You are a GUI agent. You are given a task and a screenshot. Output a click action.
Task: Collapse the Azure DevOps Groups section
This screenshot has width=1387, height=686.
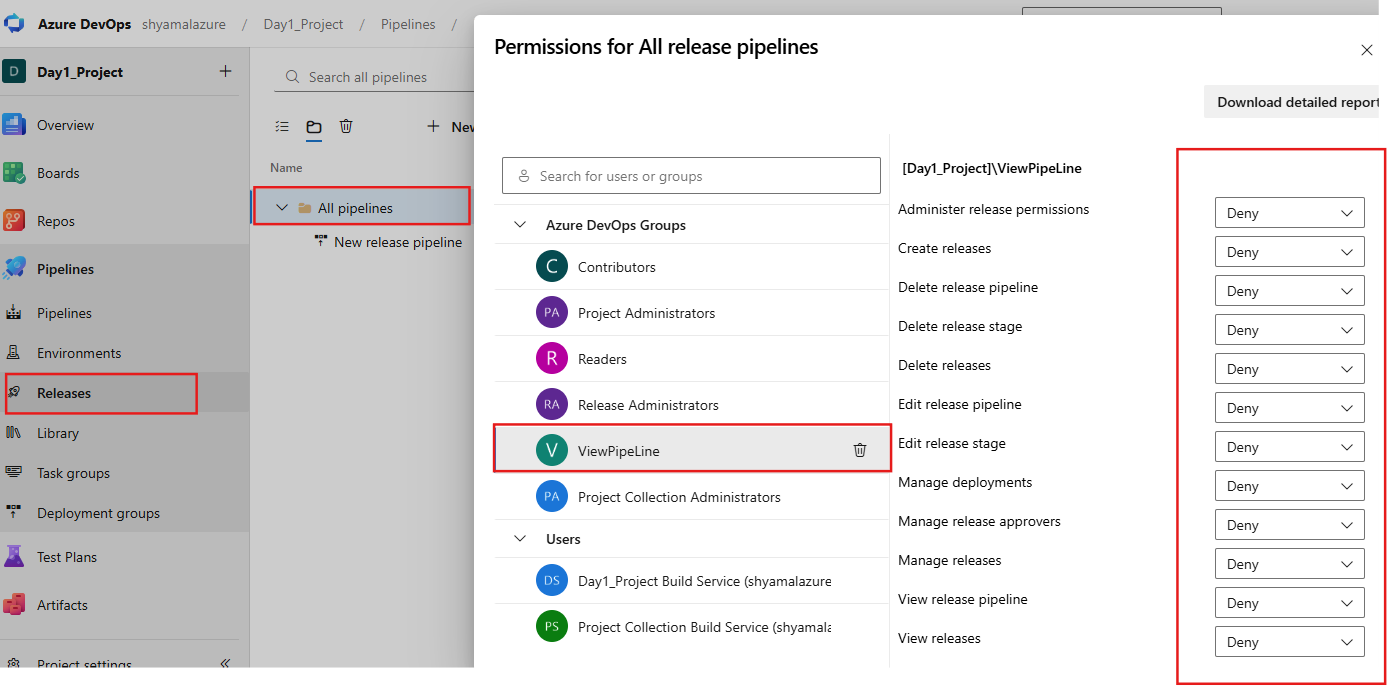point(520,225)
